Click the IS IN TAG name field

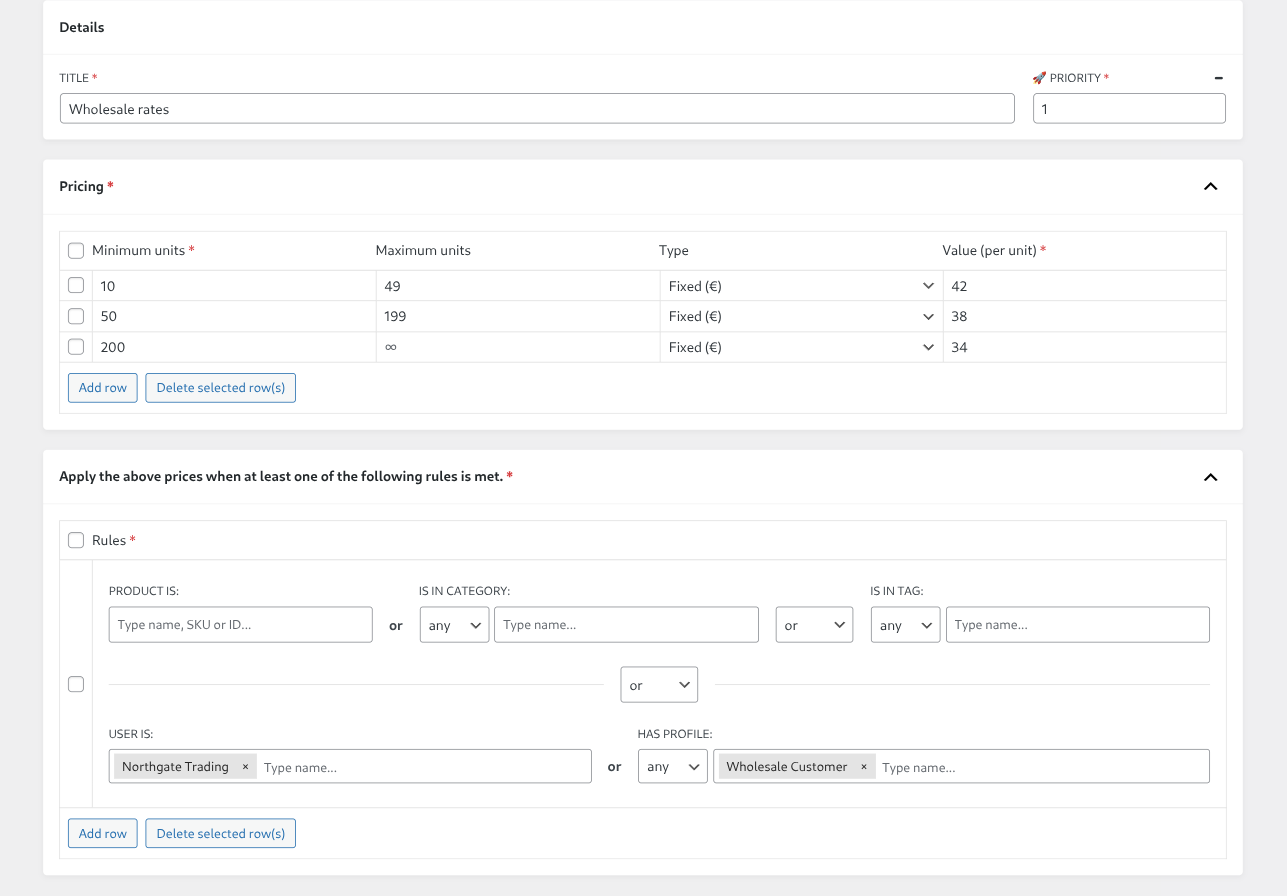(x=1078, y=625)
